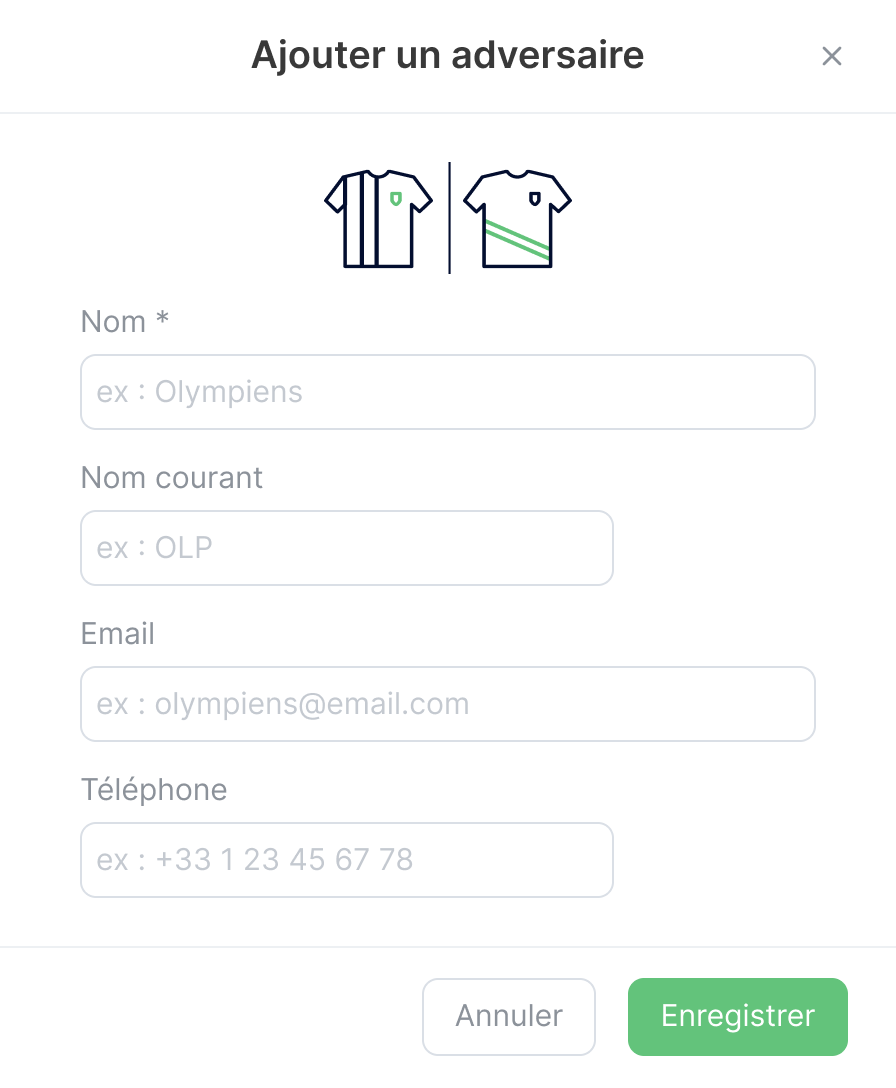This screenshot has width=896, height=1088.
Task: Click the Téléphone input field
Action: click(346, 859)
